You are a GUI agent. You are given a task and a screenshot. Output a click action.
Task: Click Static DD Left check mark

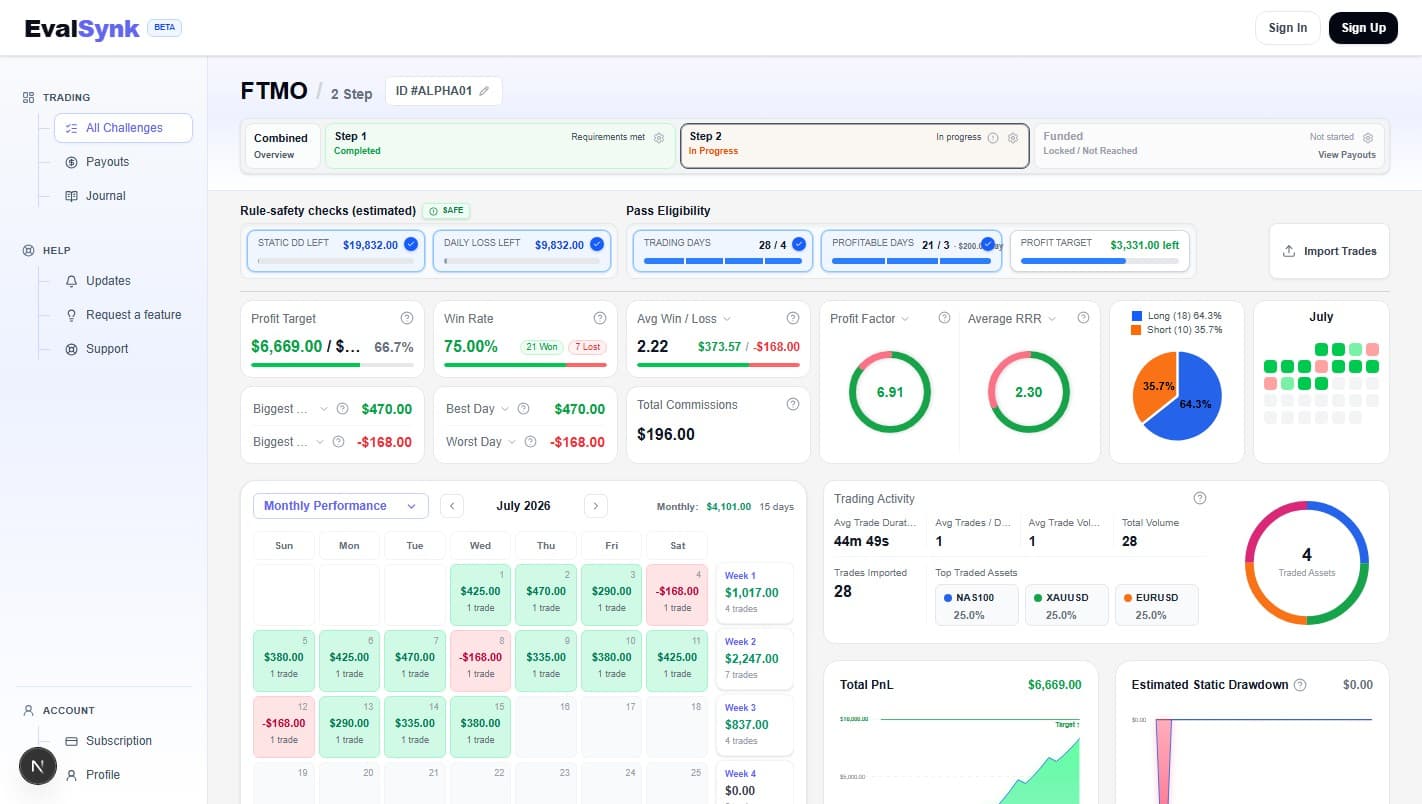pyautogui.click(x=411, y=244)
